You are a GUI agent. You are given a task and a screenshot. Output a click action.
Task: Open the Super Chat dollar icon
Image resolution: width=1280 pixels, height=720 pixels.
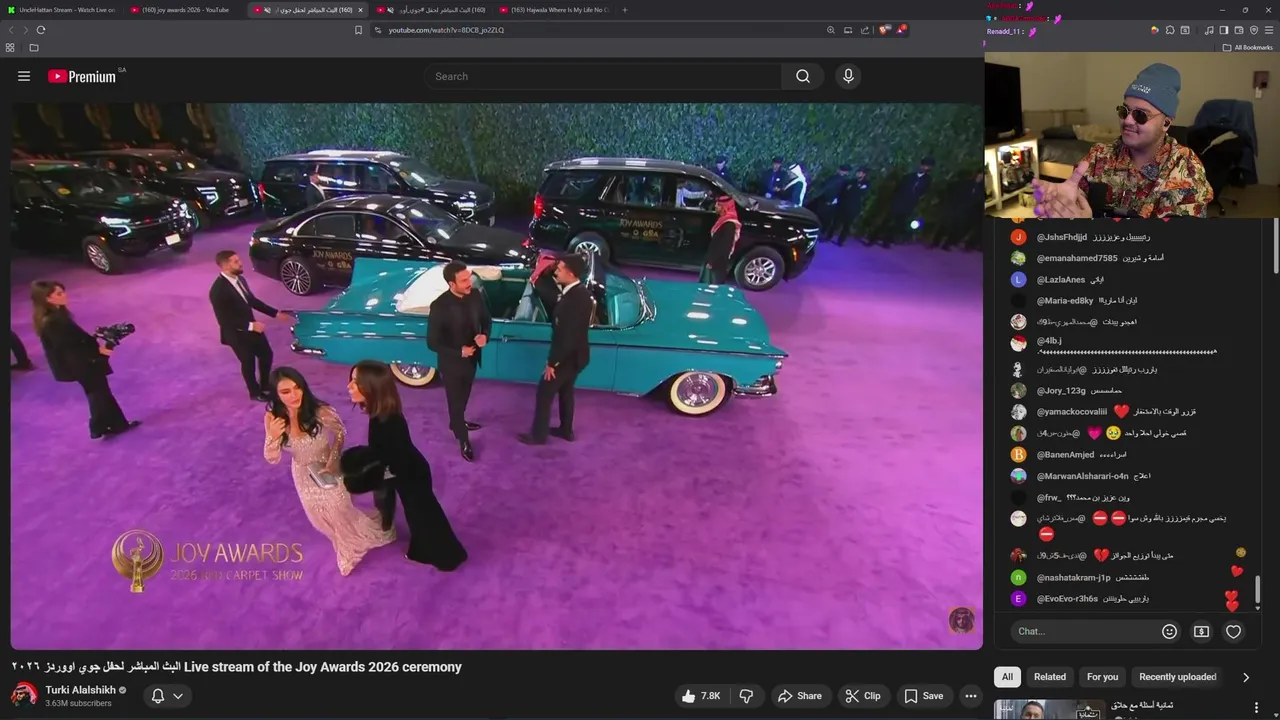click(x=1201, y=631)
